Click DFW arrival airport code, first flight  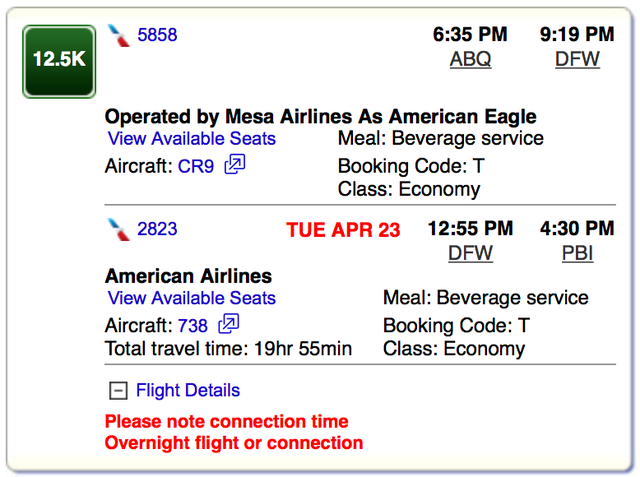tap(577, 59)
